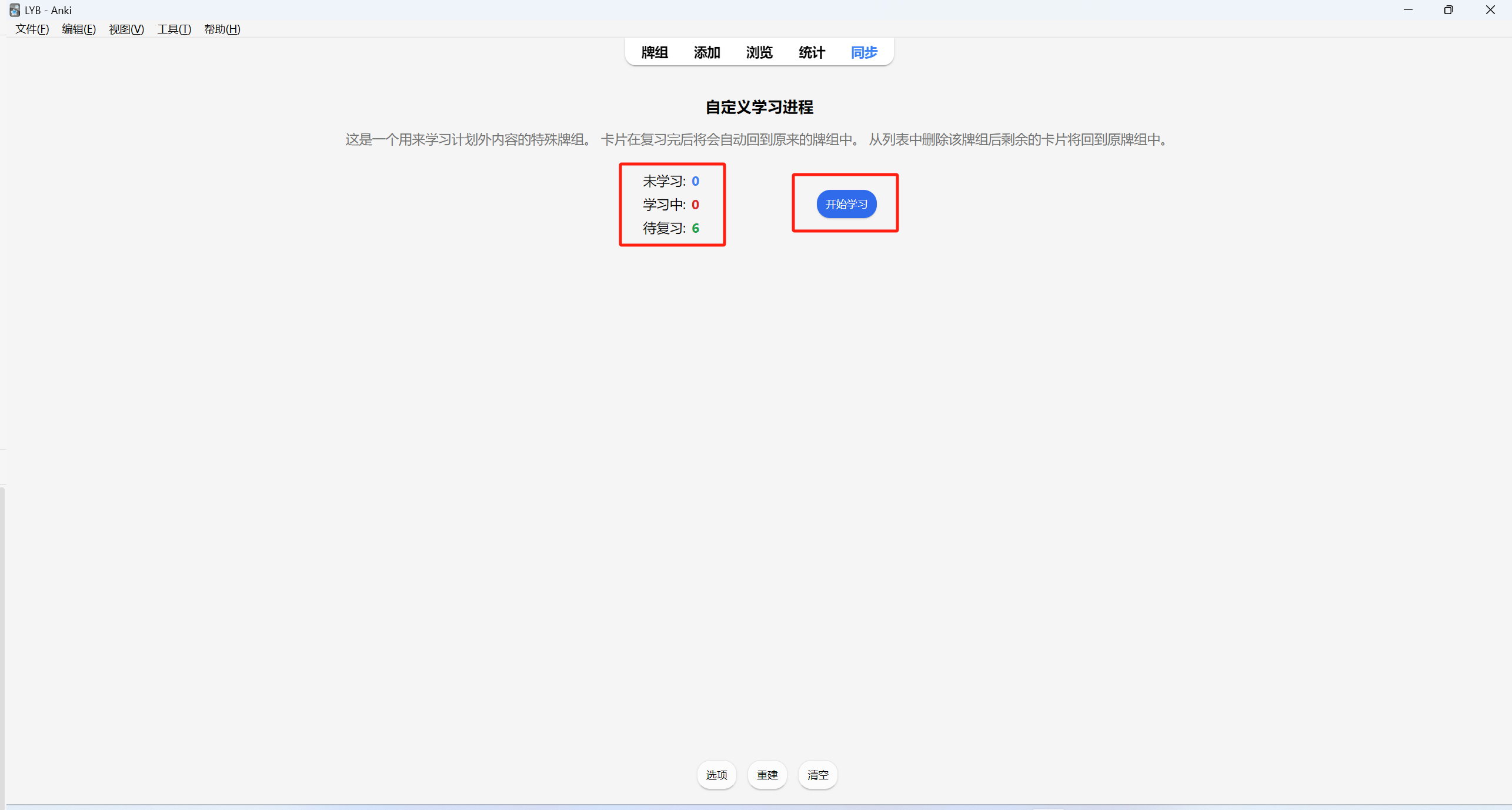Viewport: 1512px width, 810px height.
Task: Click 添加 to add cards
Action: click(x=706, y=52)
